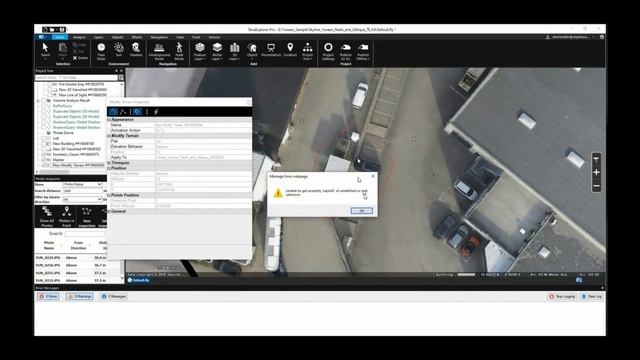Open Project Settings
The width and height of the screenshot is (640, 360).
click(328, 51)
